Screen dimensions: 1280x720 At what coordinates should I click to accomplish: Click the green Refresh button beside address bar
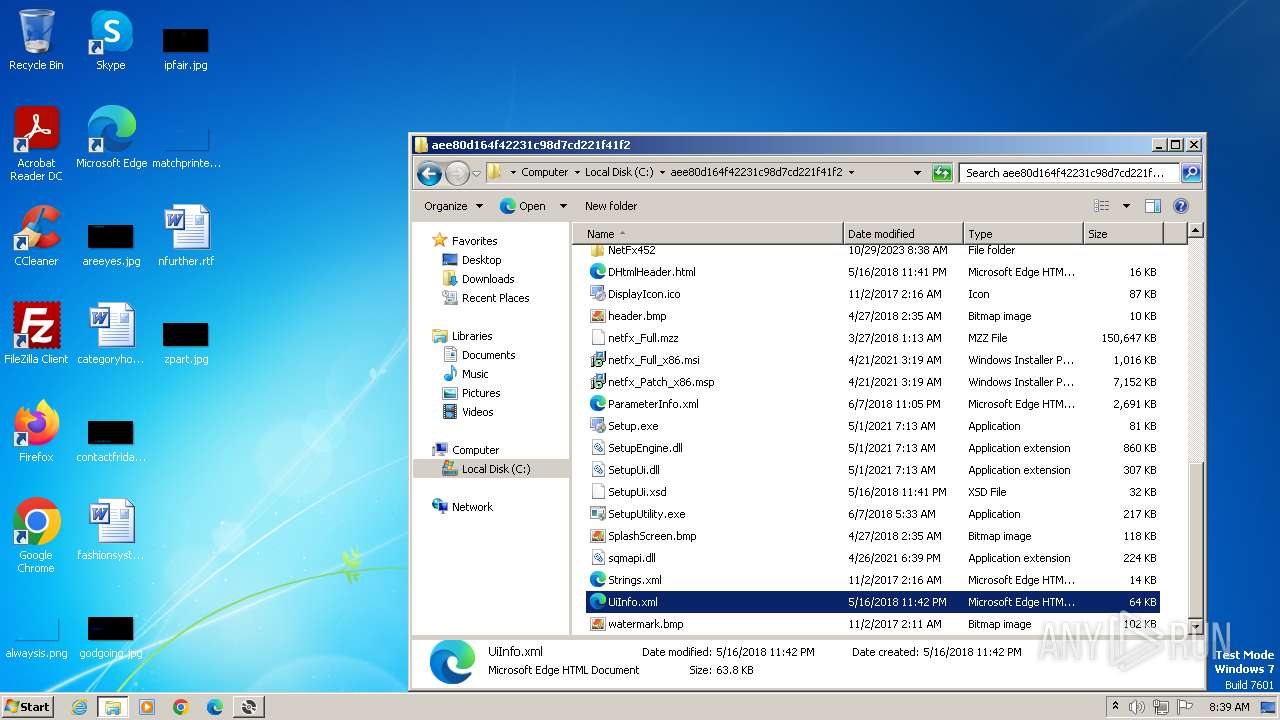coord(941,172)
